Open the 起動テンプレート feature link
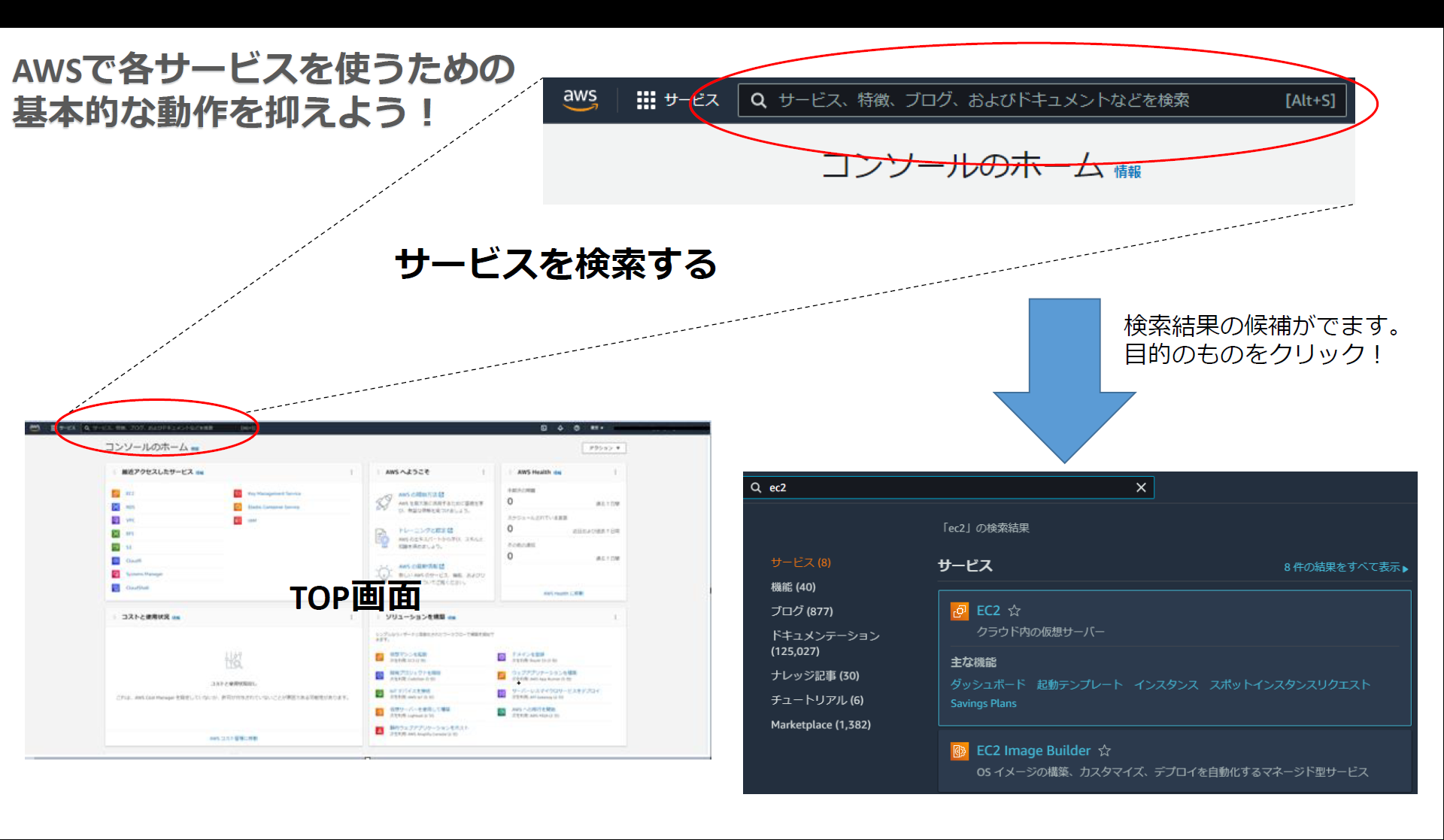This screenshot has width=1444, height=840. pyautogui.click(x=1079, y=684)
